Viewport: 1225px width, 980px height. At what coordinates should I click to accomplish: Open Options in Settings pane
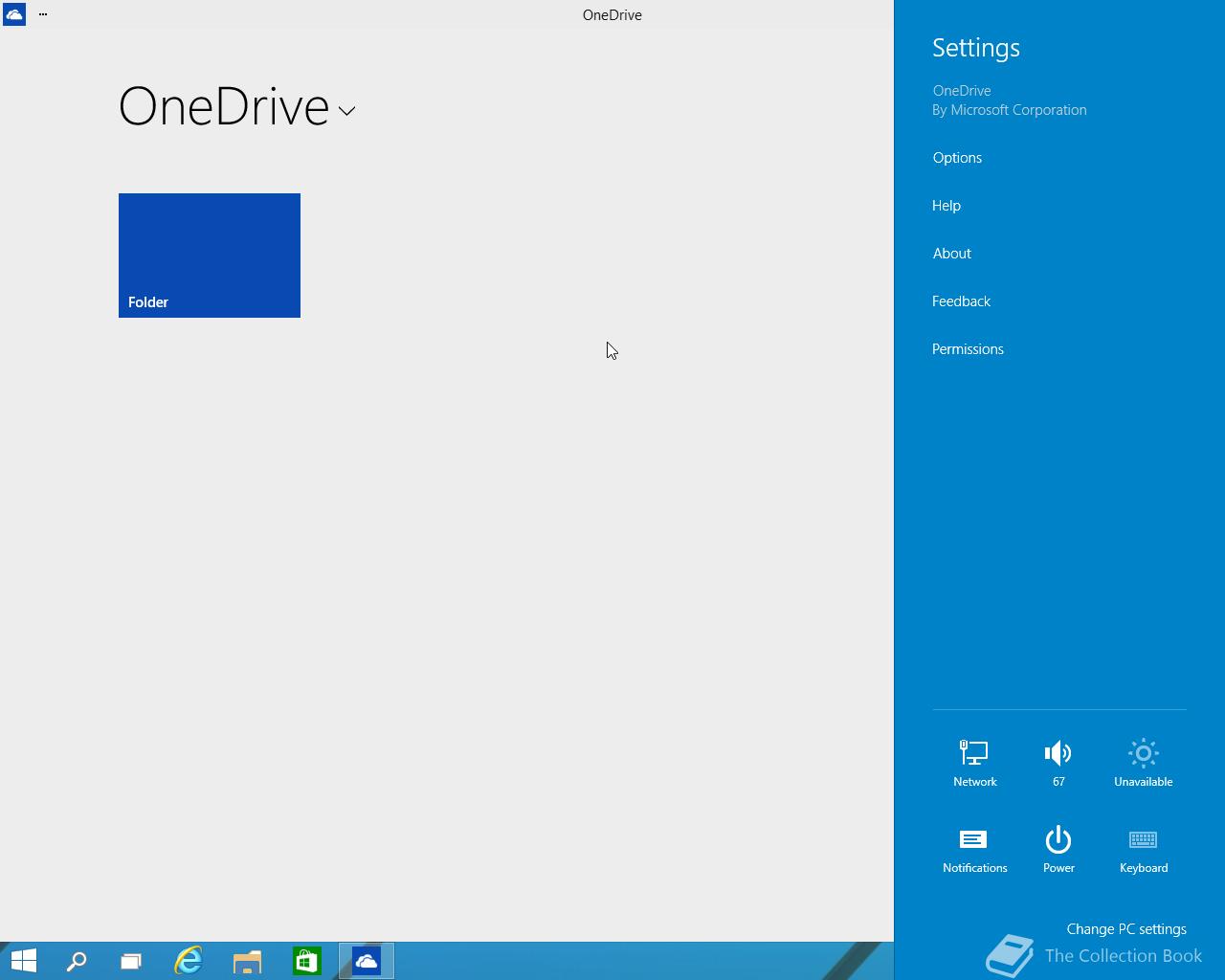pos(957,158)
